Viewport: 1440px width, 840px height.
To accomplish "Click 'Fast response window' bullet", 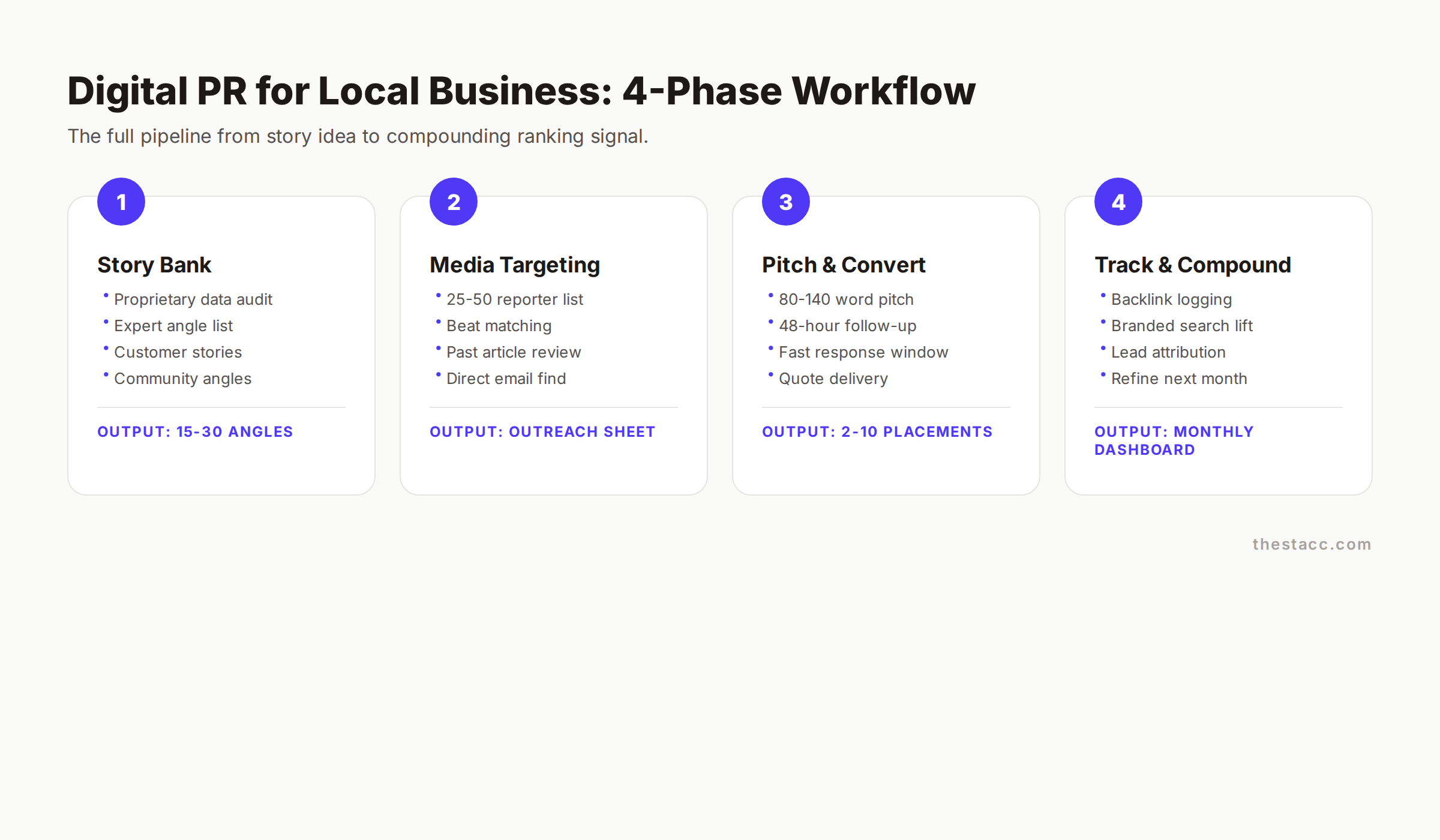I will point(863,352).
